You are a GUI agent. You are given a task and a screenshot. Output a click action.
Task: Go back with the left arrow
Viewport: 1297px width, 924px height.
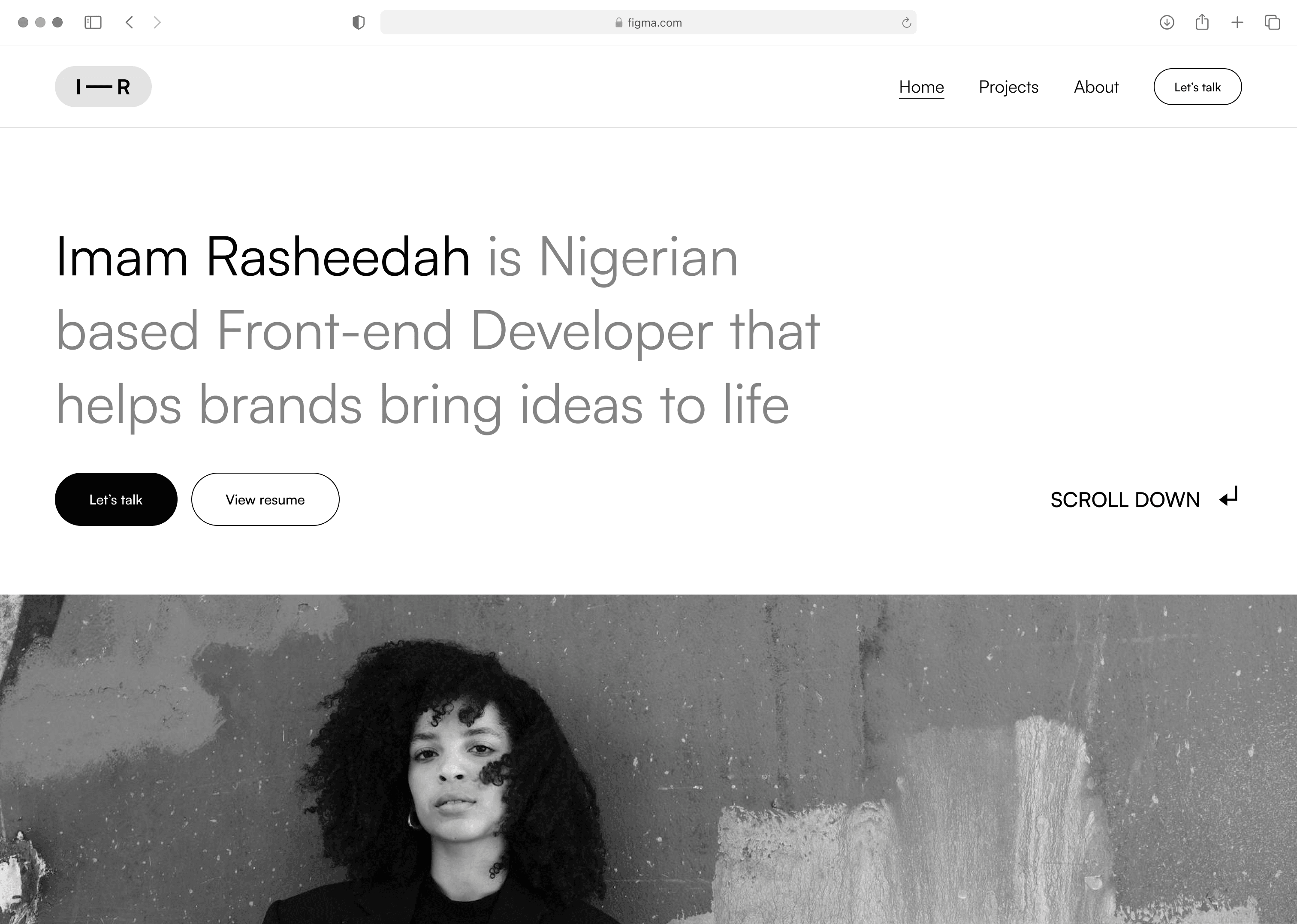(129, 22)
